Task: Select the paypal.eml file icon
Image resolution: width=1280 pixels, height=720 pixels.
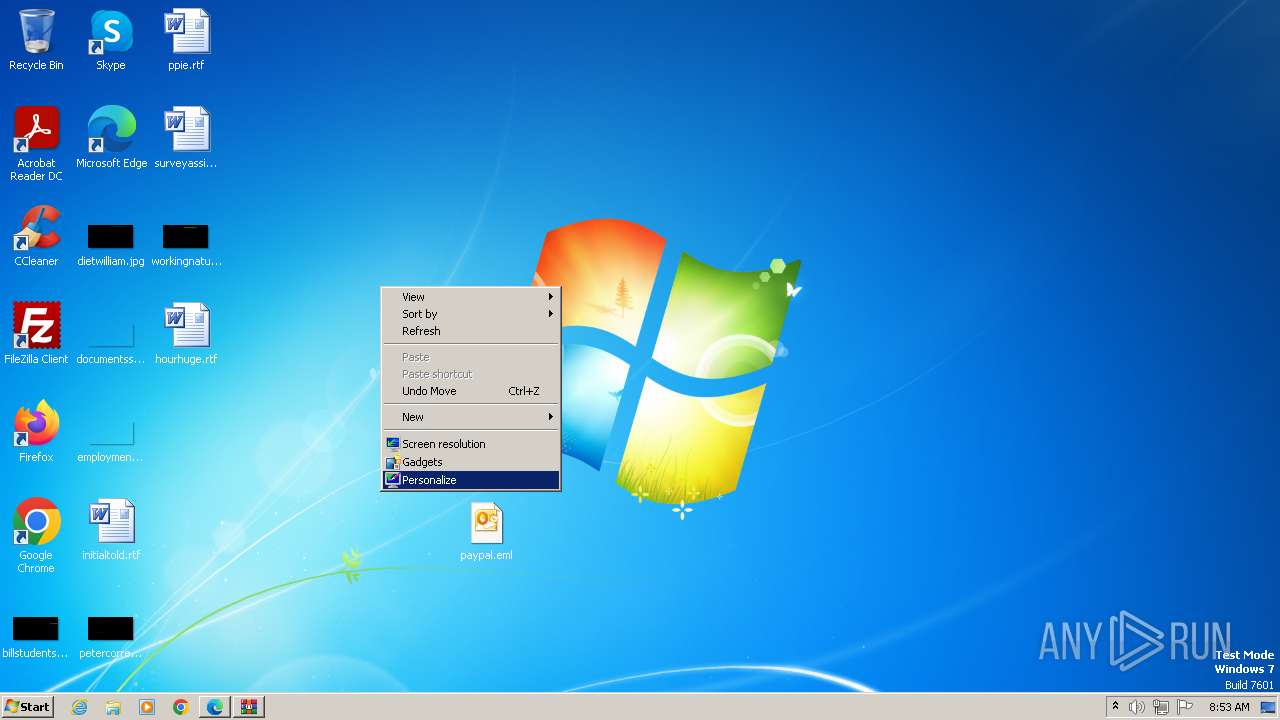Action: 486,530
